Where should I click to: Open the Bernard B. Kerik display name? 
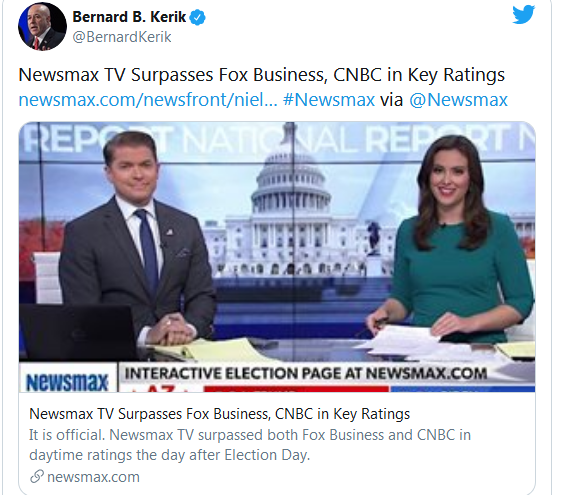[129, 17]
